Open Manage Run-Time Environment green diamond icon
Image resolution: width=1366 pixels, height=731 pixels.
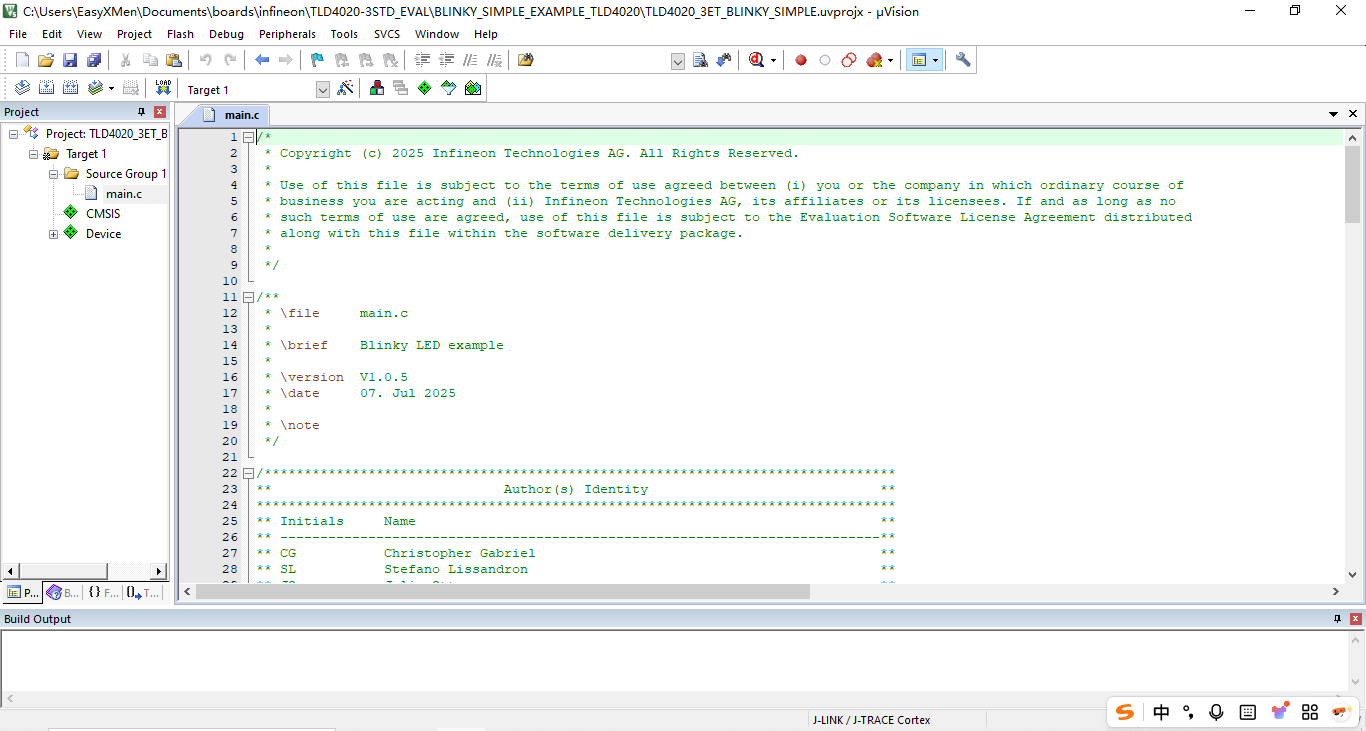pos(425,88)
